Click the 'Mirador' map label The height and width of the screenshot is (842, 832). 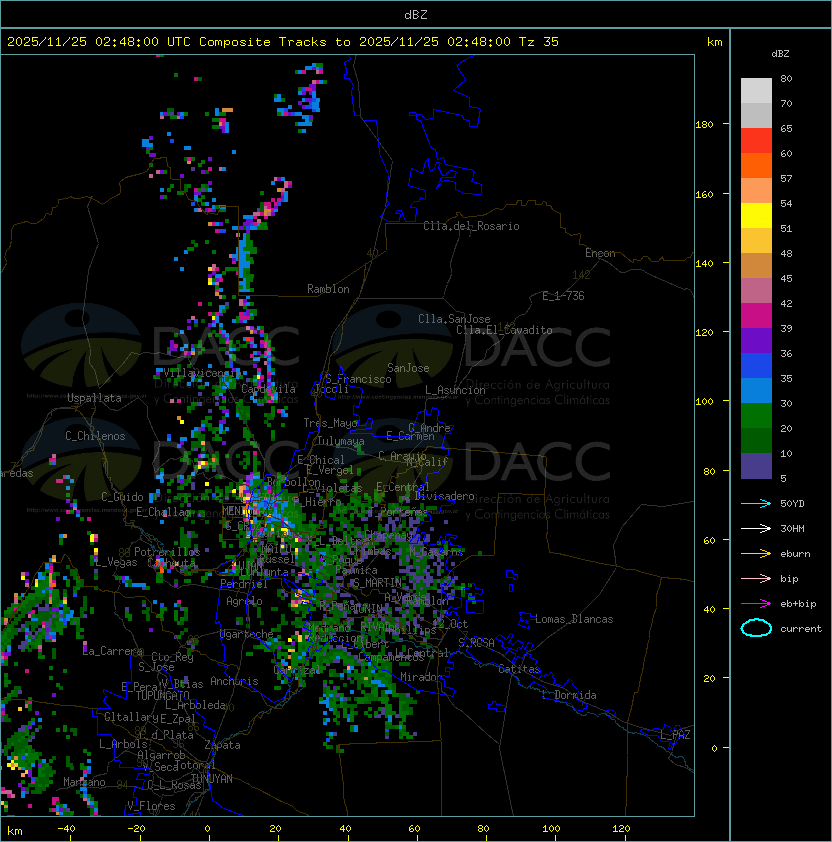421,677
